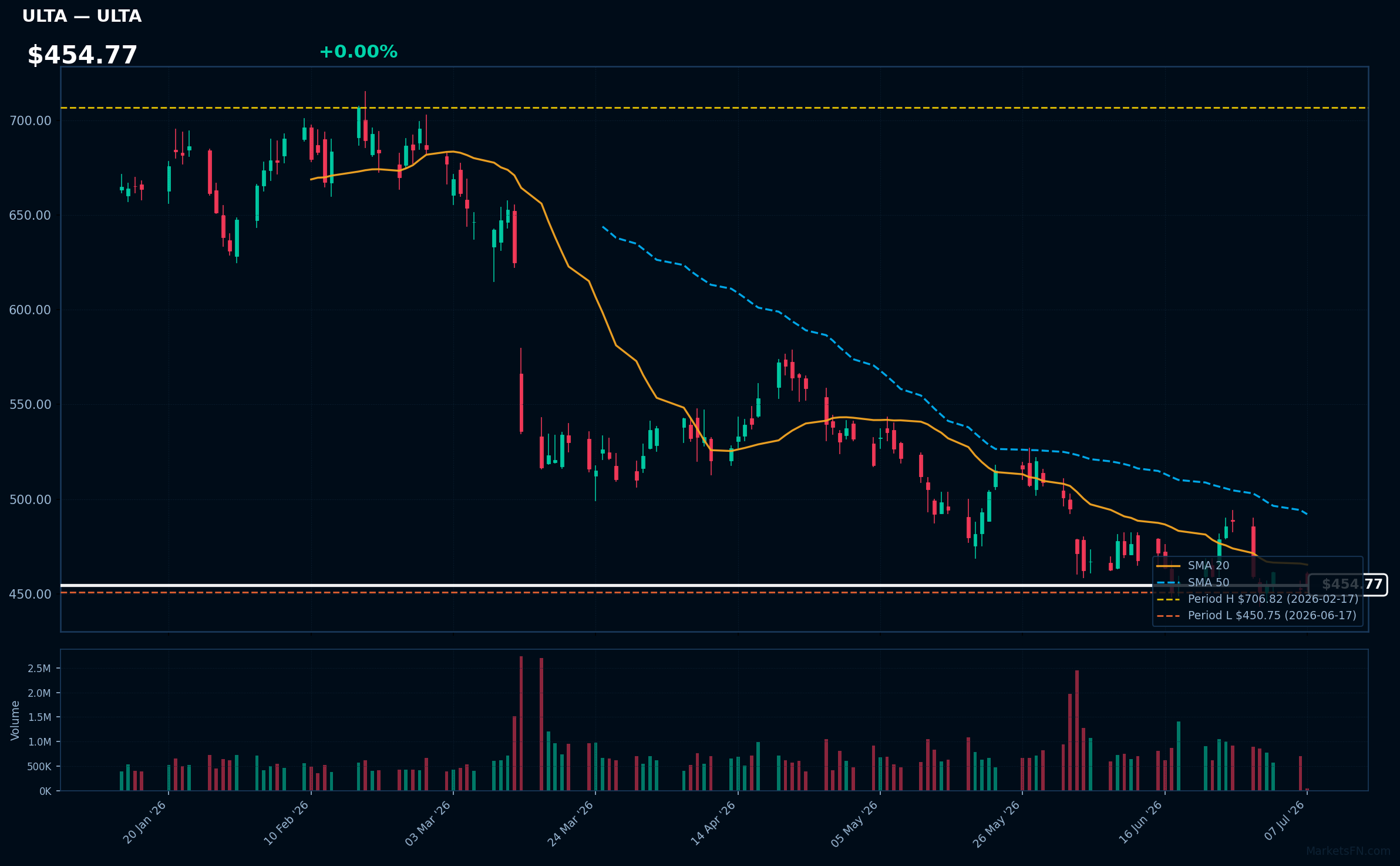The width and height of the screenshot is (1400, 866).
Task: Click the 2.5M volume axis label
Action: 39,669
